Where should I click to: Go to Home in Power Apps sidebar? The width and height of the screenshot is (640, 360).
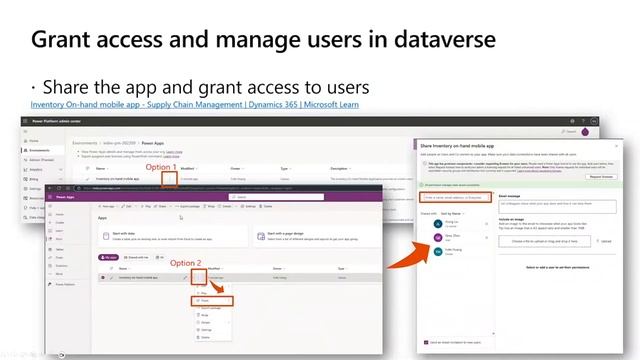[x=57, y=214]
